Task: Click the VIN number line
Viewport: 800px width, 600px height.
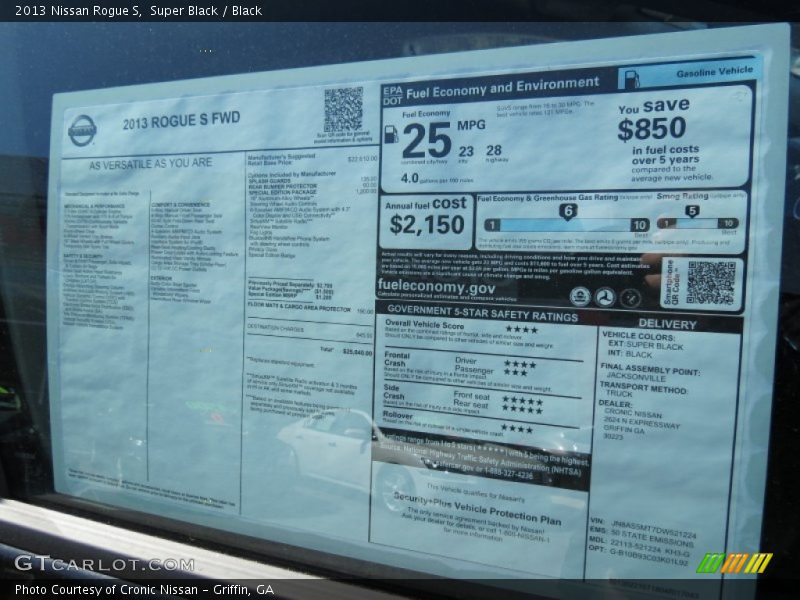Action: pyautogui.click(x=643, y=528)
